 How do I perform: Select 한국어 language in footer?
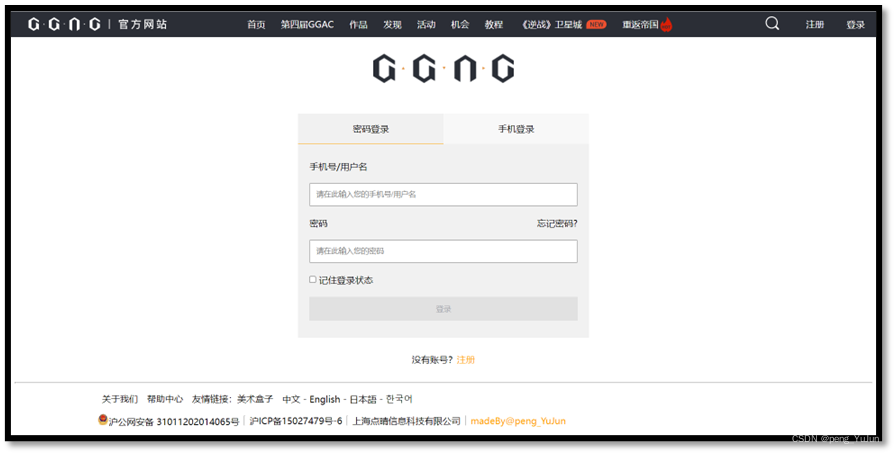[x=399, y=399]
